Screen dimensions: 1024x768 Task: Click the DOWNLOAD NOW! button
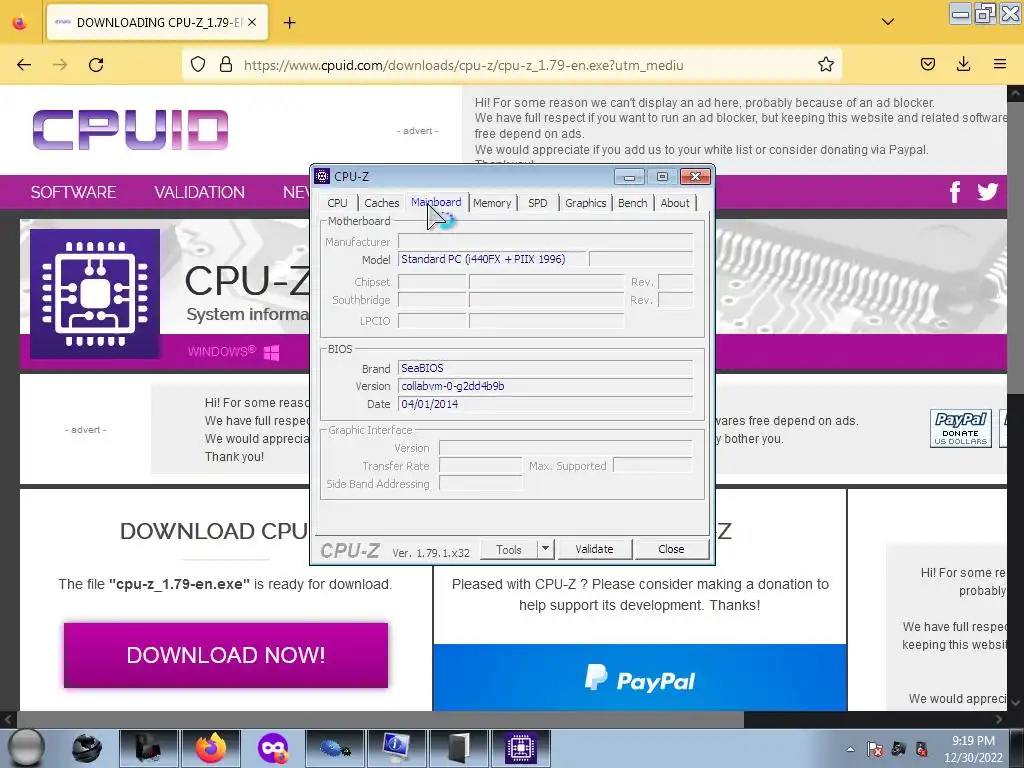click(x=226, y=655)
